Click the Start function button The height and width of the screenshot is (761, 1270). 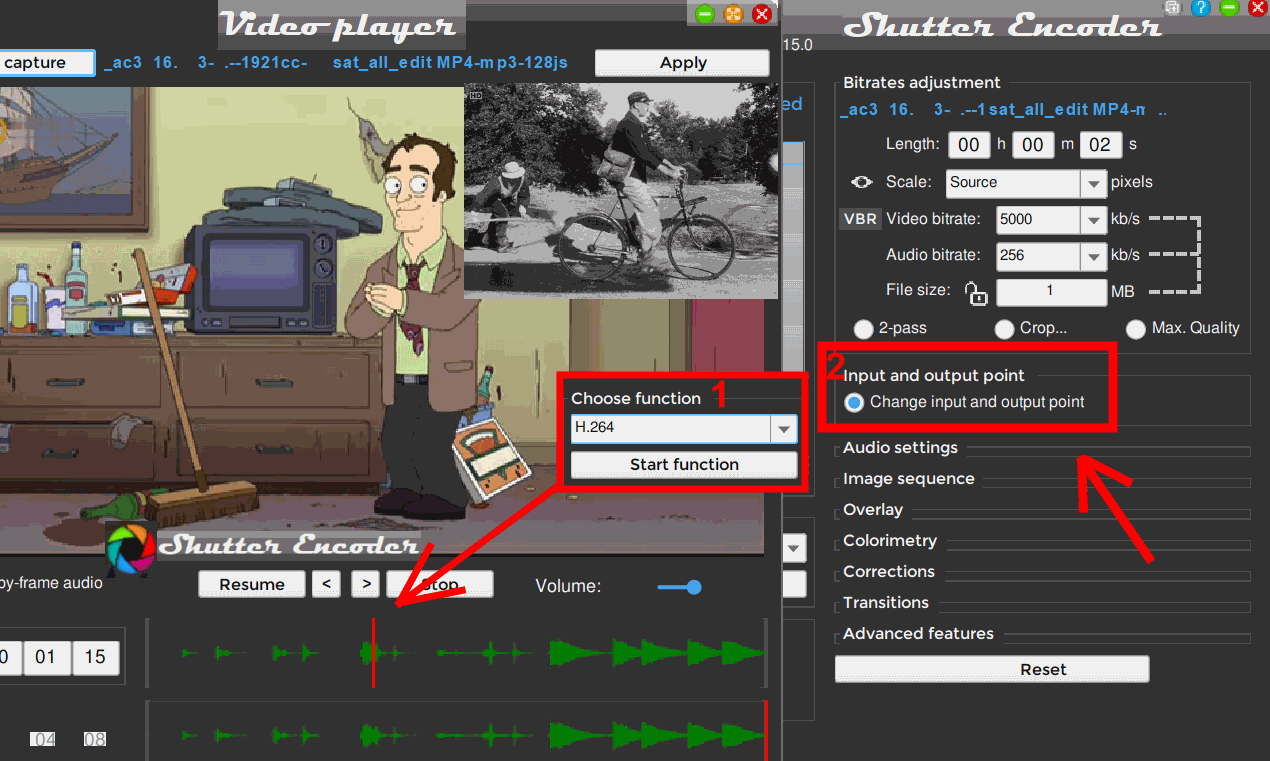coord(684,465)
